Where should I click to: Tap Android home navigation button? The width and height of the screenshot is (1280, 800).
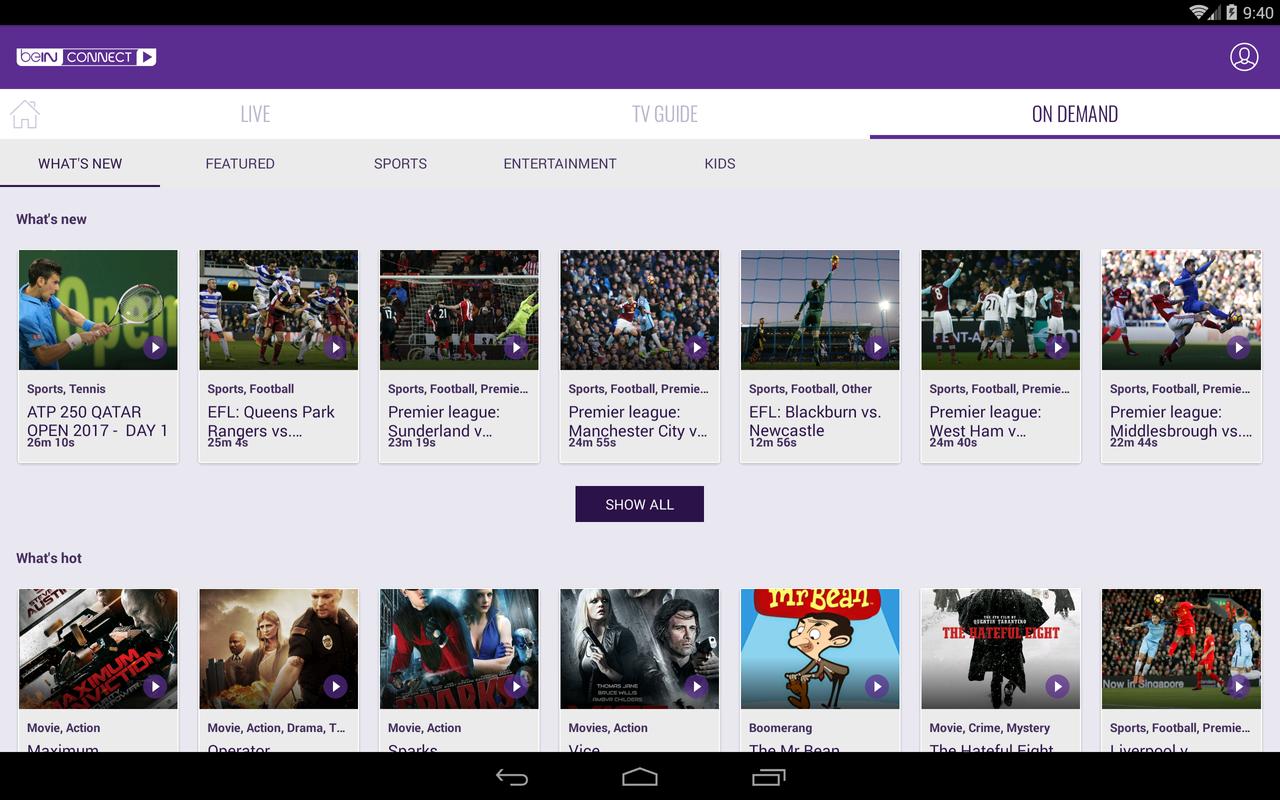640,777
